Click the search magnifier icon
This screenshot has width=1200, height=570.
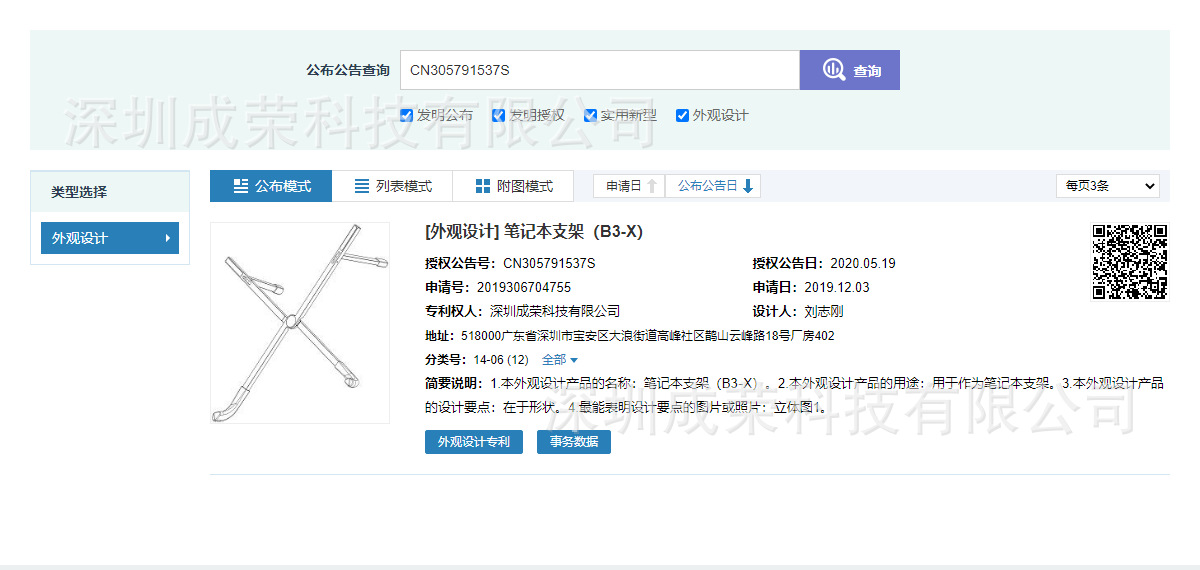click(834, 70)
